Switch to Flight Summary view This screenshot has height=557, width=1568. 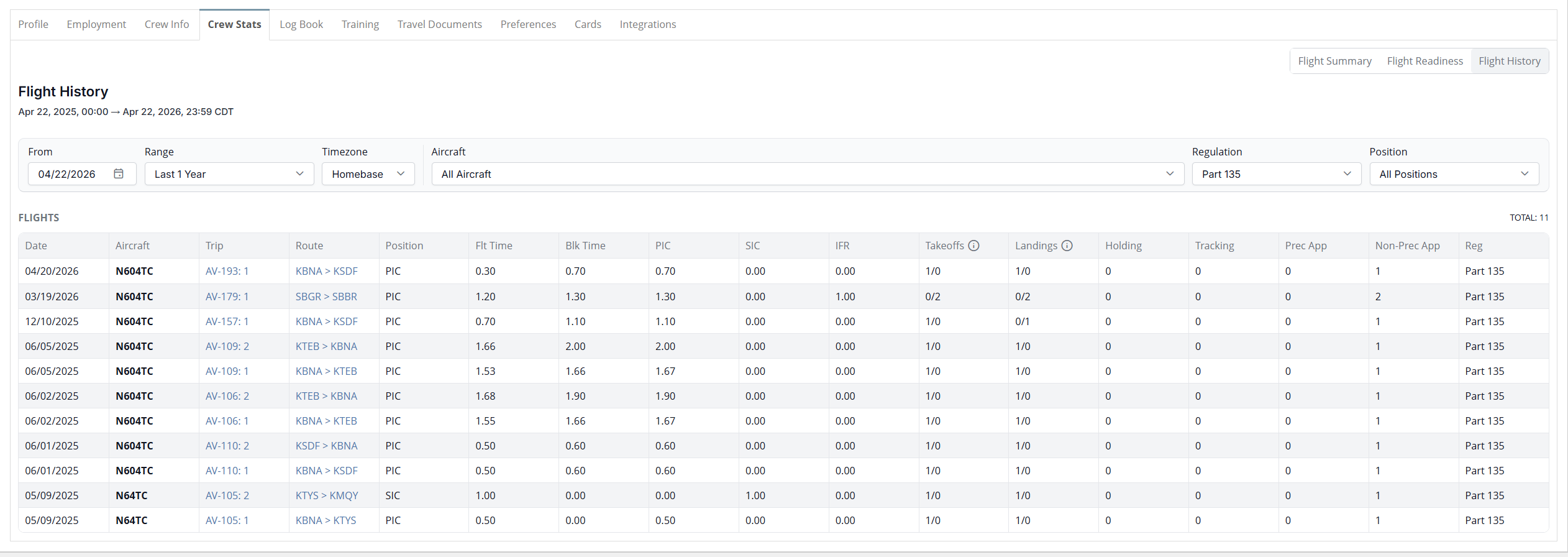(x=1334, y=61)
